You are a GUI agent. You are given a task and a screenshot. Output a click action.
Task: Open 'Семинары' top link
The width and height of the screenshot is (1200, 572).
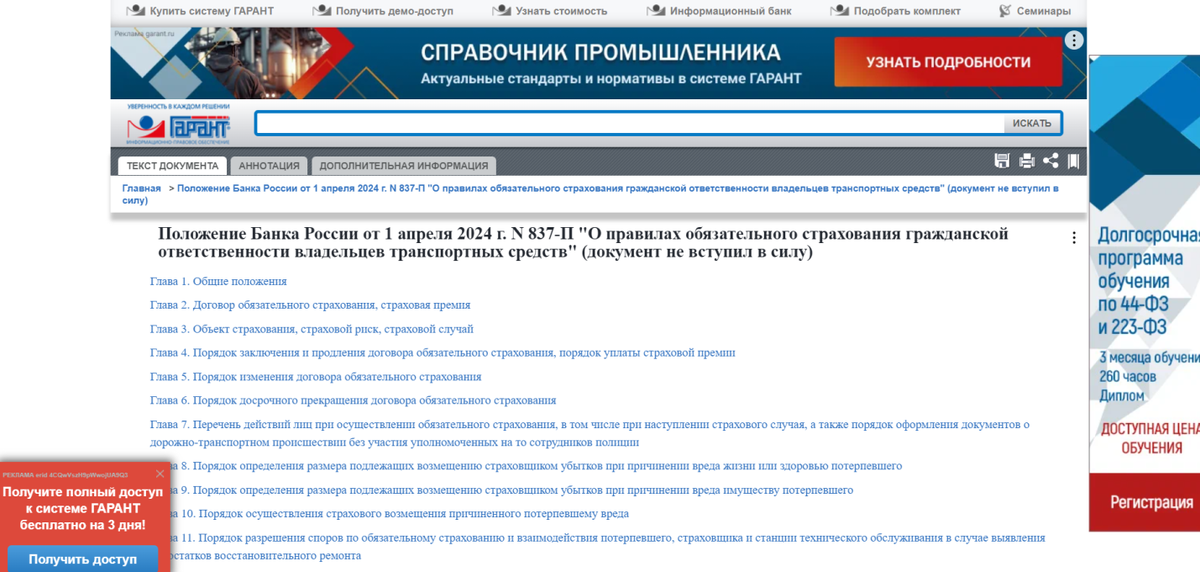click(x=1035, y=11)
